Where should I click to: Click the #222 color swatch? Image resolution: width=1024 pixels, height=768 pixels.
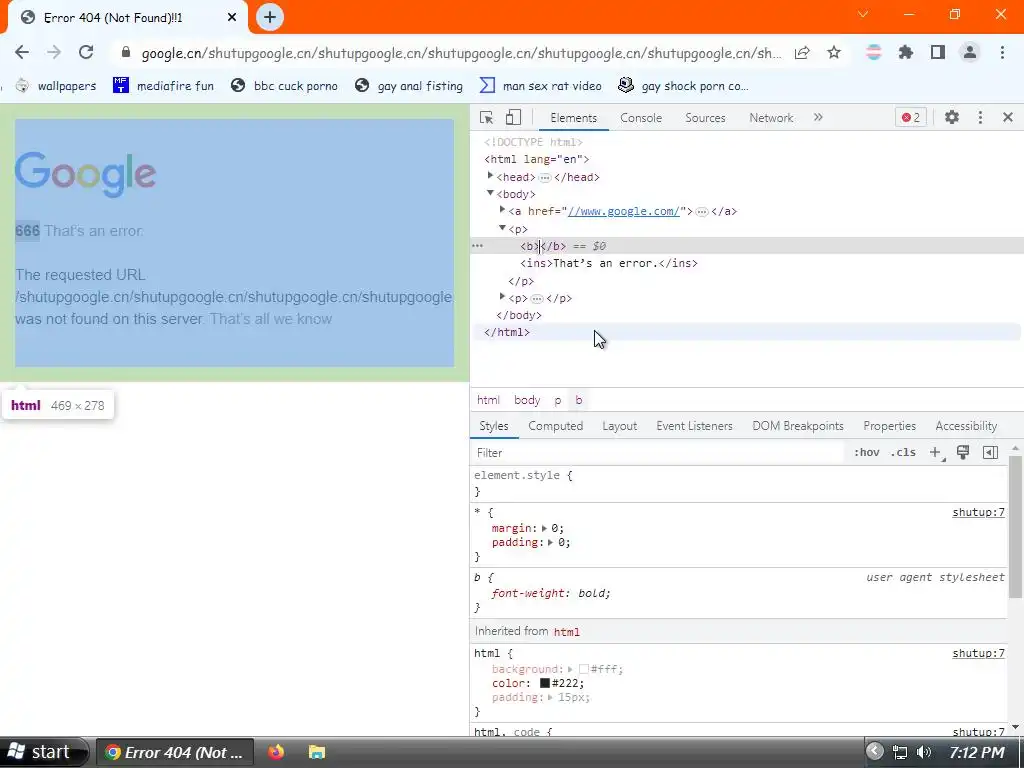pos(545,683)
